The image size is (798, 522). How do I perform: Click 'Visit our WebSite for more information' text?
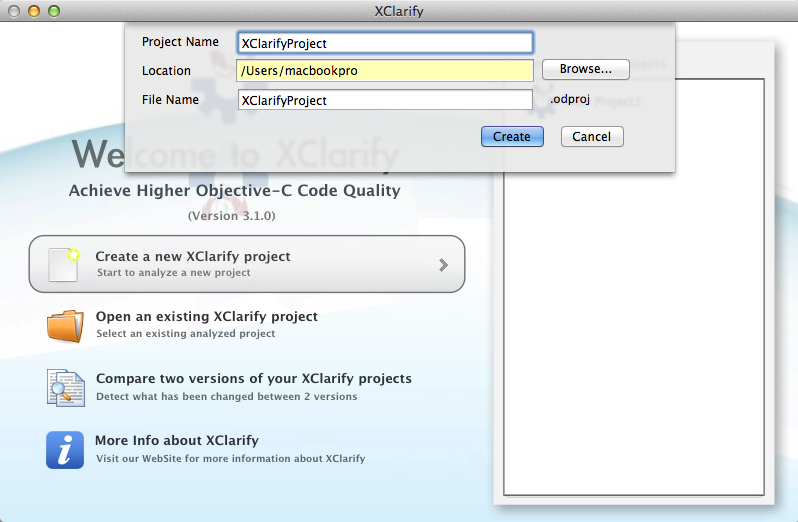point(231,458)
